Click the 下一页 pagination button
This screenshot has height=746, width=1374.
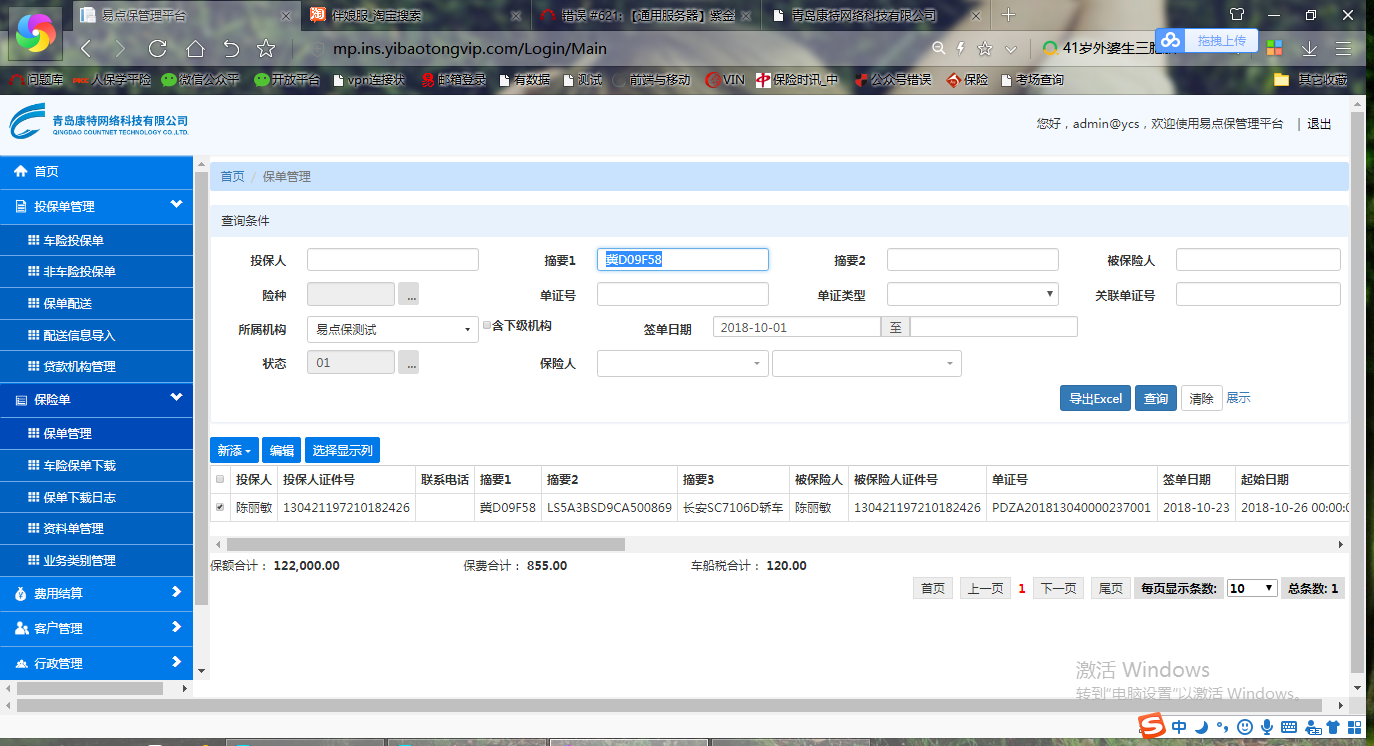1058,588
